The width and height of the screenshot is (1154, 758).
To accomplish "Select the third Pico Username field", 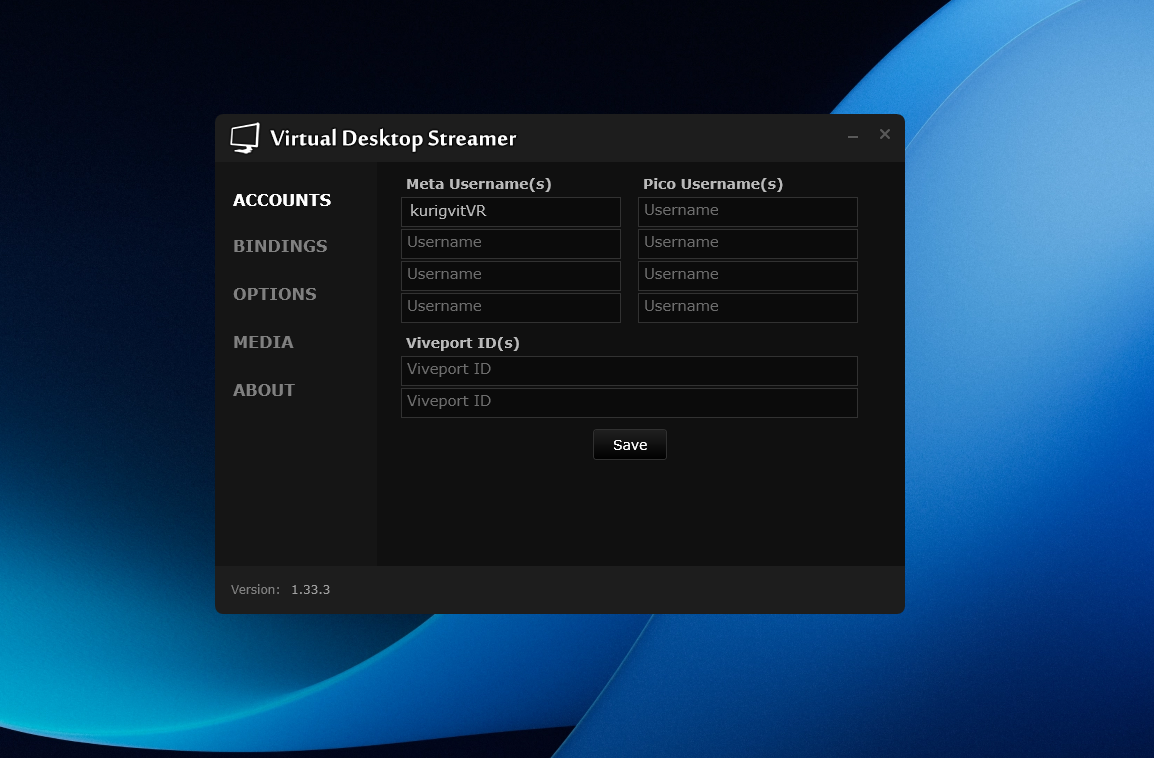I will pos(747,276).
